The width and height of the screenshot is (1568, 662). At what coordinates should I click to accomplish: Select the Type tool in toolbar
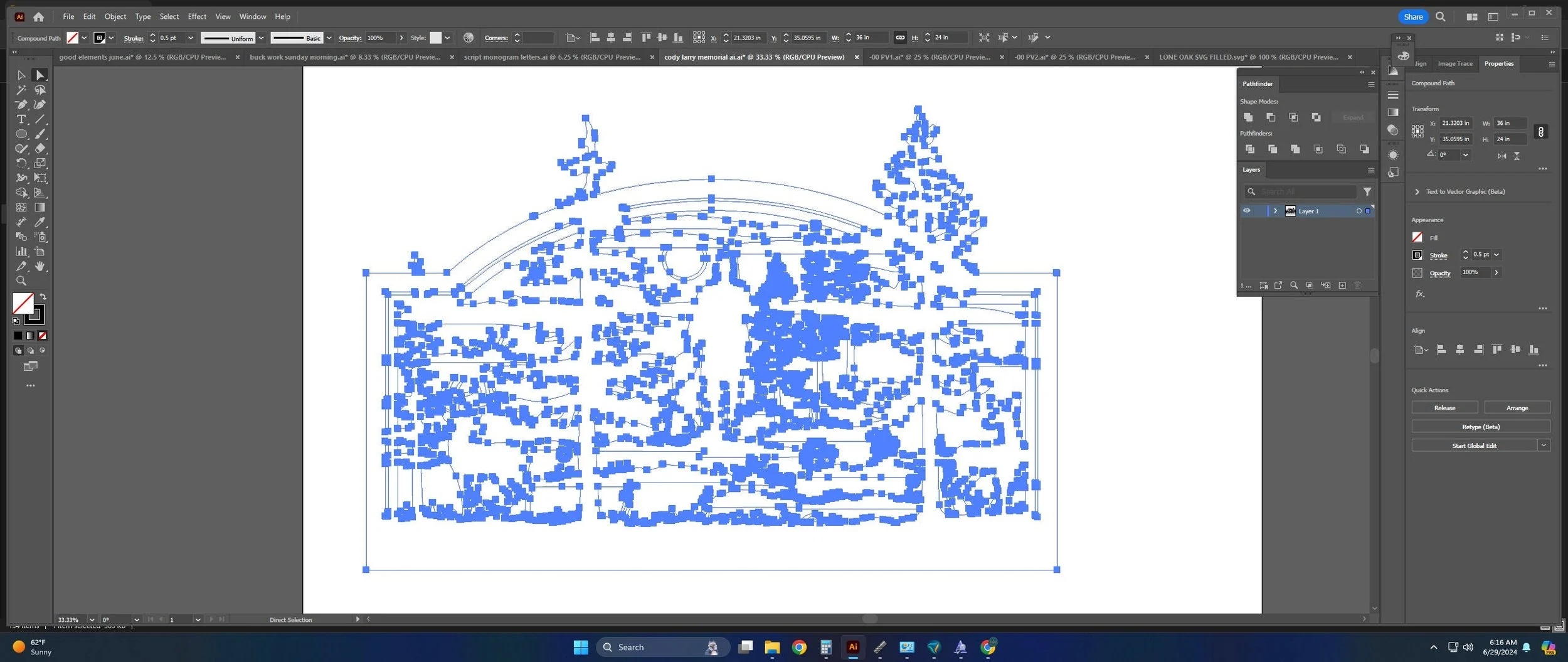(x=21, y=119)
